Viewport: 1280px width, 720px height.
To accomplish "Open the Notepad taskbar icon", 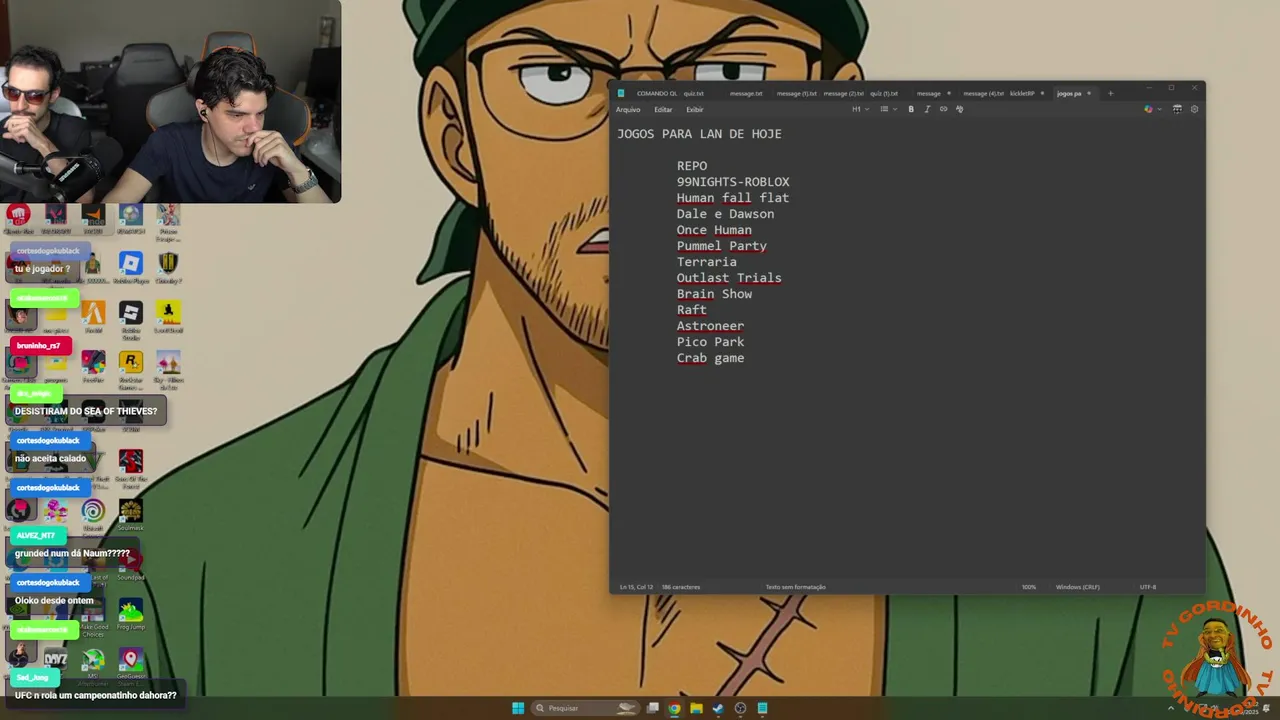I will [762, 708].
